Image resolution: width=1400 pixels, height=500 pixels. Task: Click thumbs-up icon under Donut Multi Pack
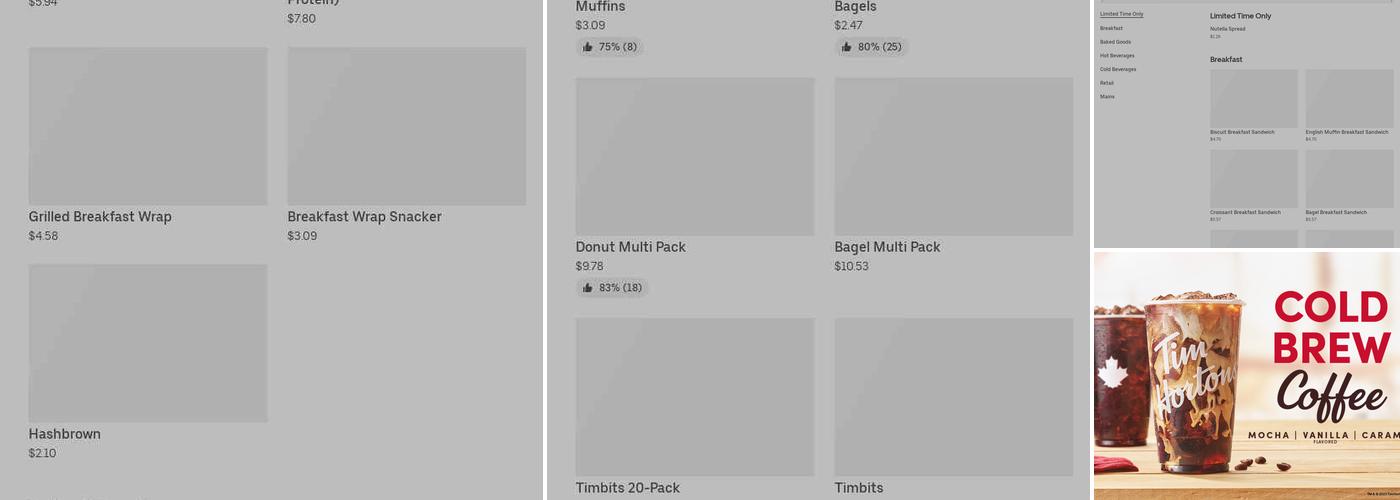click(x=588, y=288)
